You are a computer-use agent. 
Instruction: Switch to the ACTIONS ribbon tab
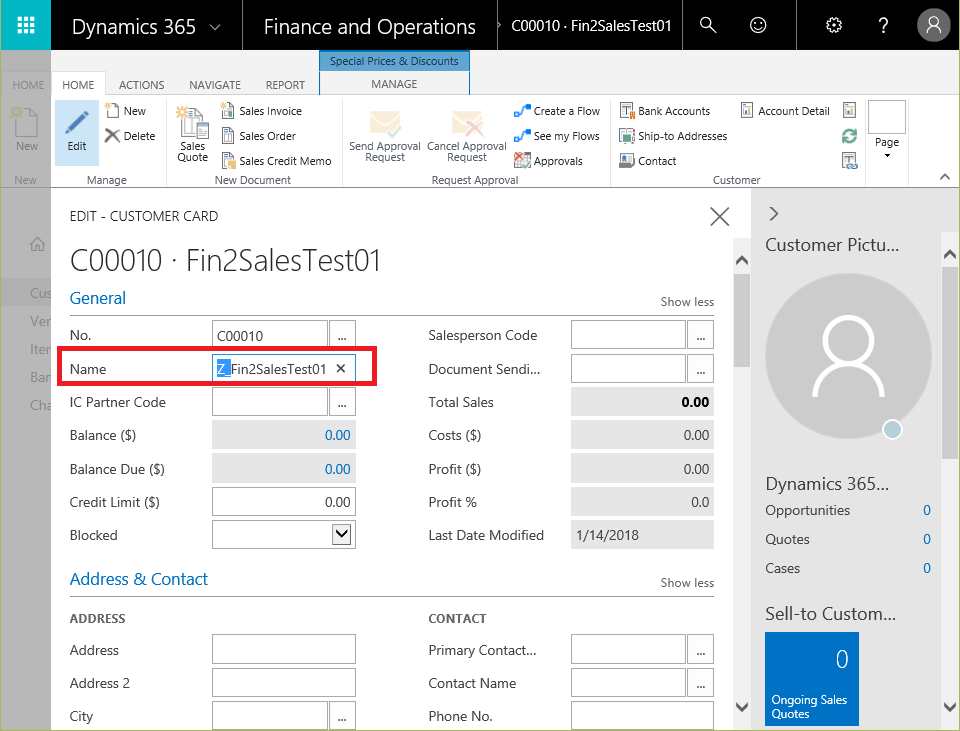[x=141, y=84]
